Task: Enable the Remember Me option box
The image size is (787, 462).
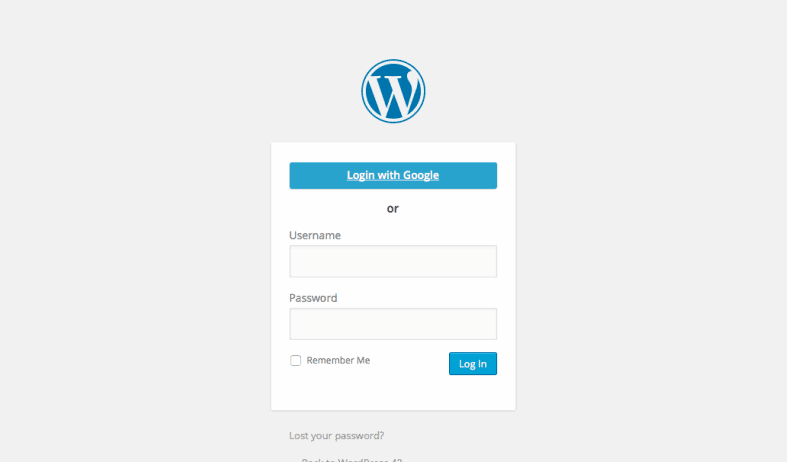Action: [x=296, y=361]
